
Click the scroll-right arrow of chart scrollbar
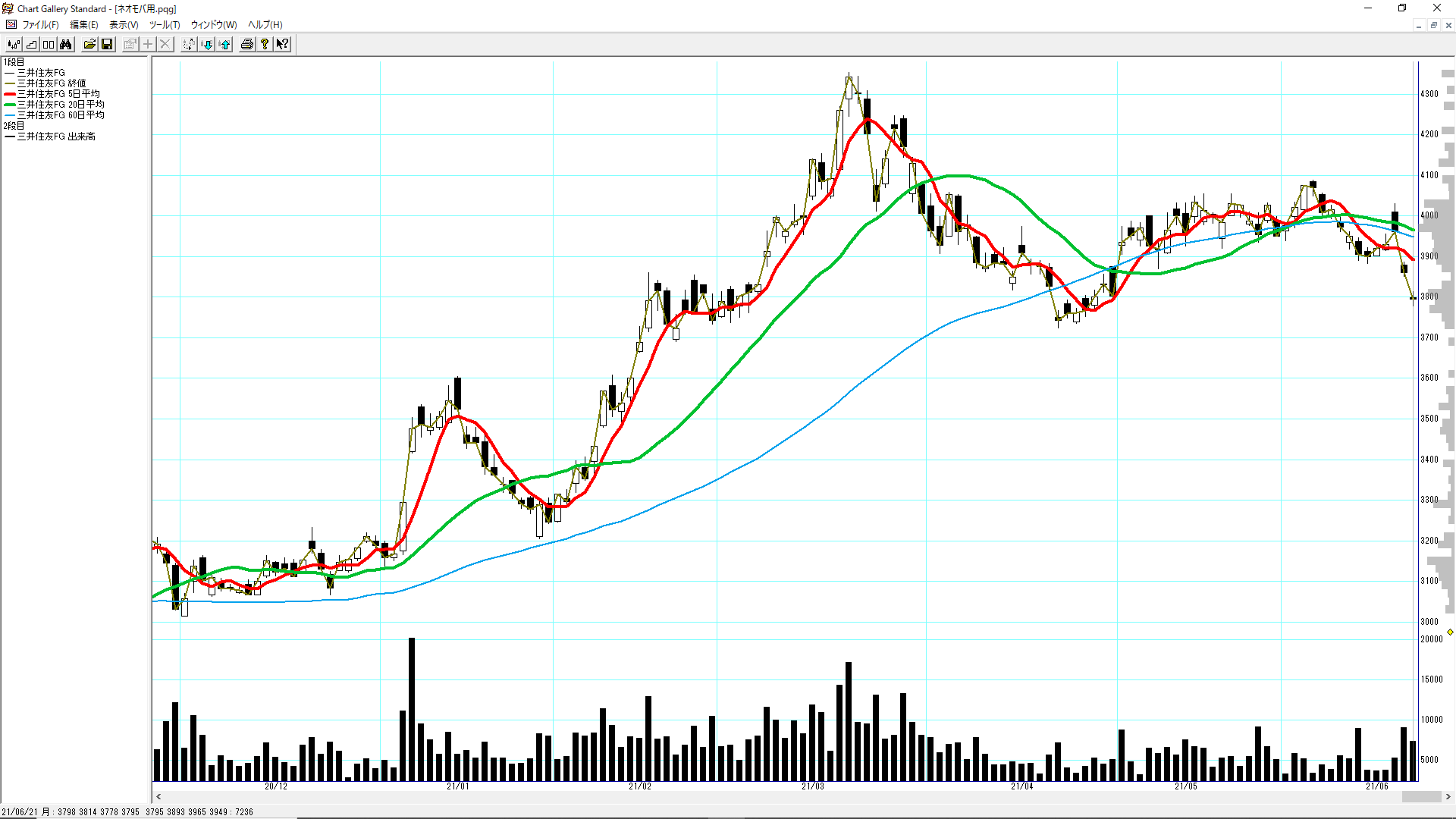tap(1448, 797)
